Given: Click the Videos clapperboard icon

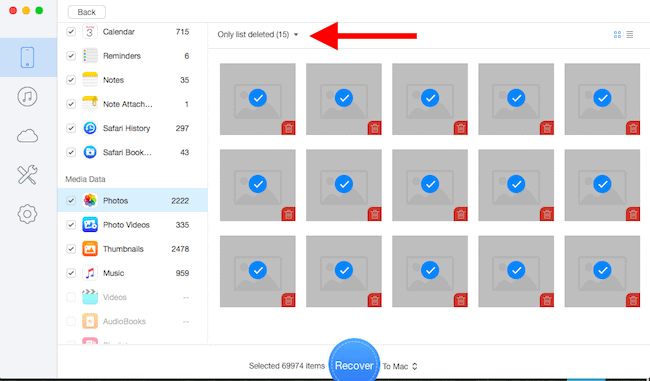Looking at the screenshot, I should click(90, 297).
